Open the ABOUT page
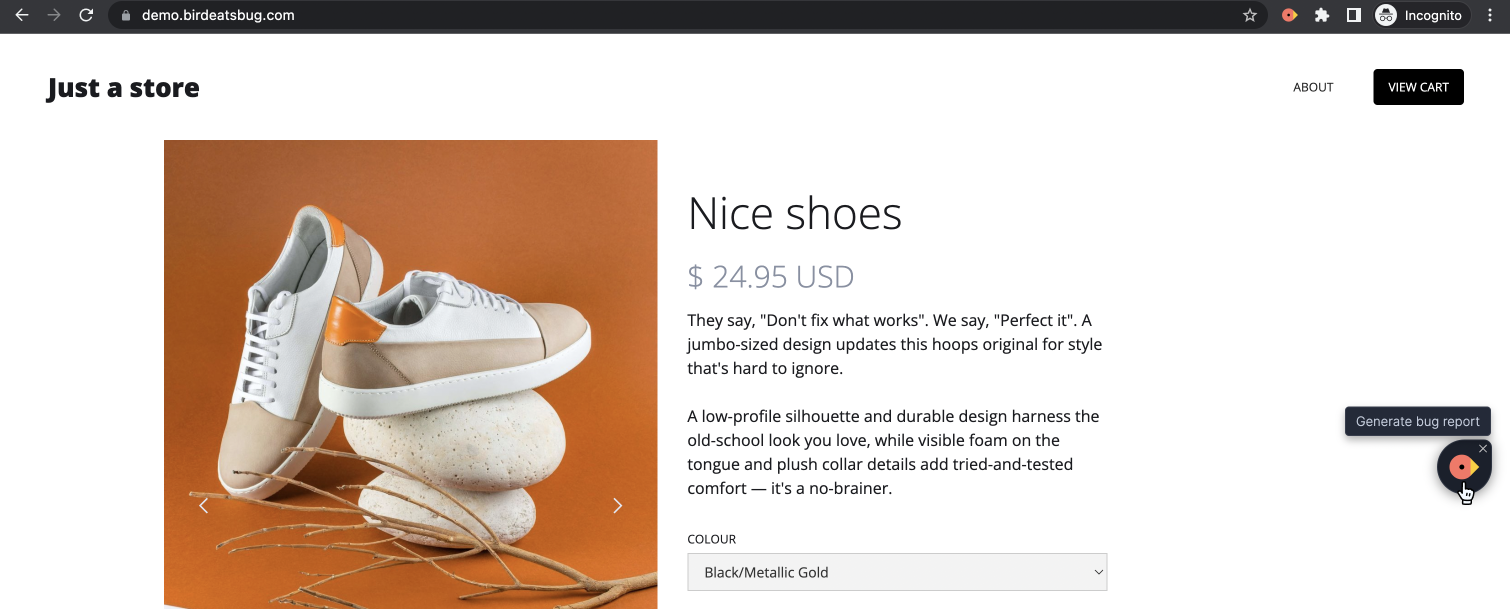Screen dimensions: 1510x609 tap(1313, 87)
